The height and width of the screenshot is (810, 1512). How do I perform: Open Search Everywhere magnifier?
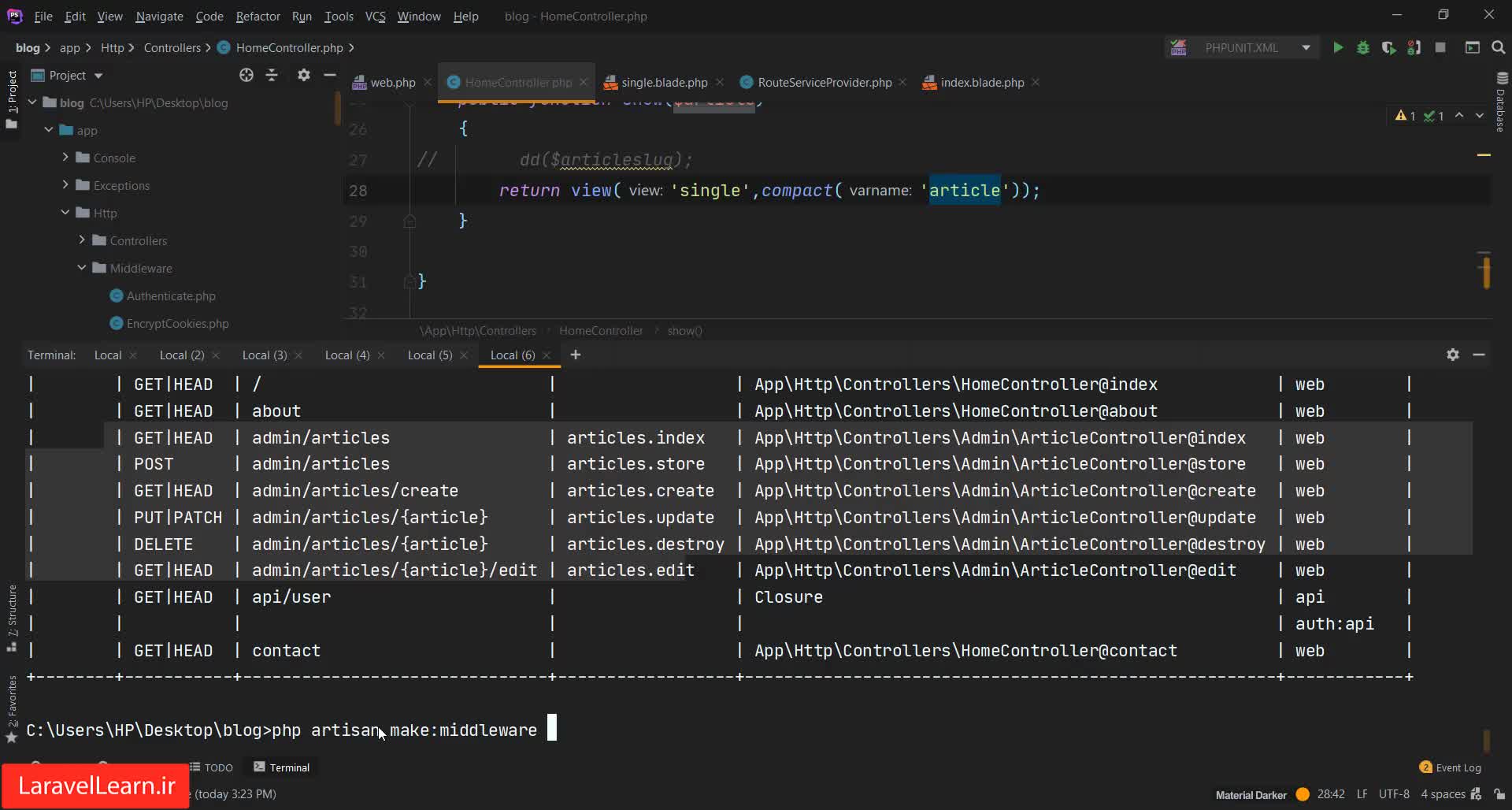coord(1498,48)
